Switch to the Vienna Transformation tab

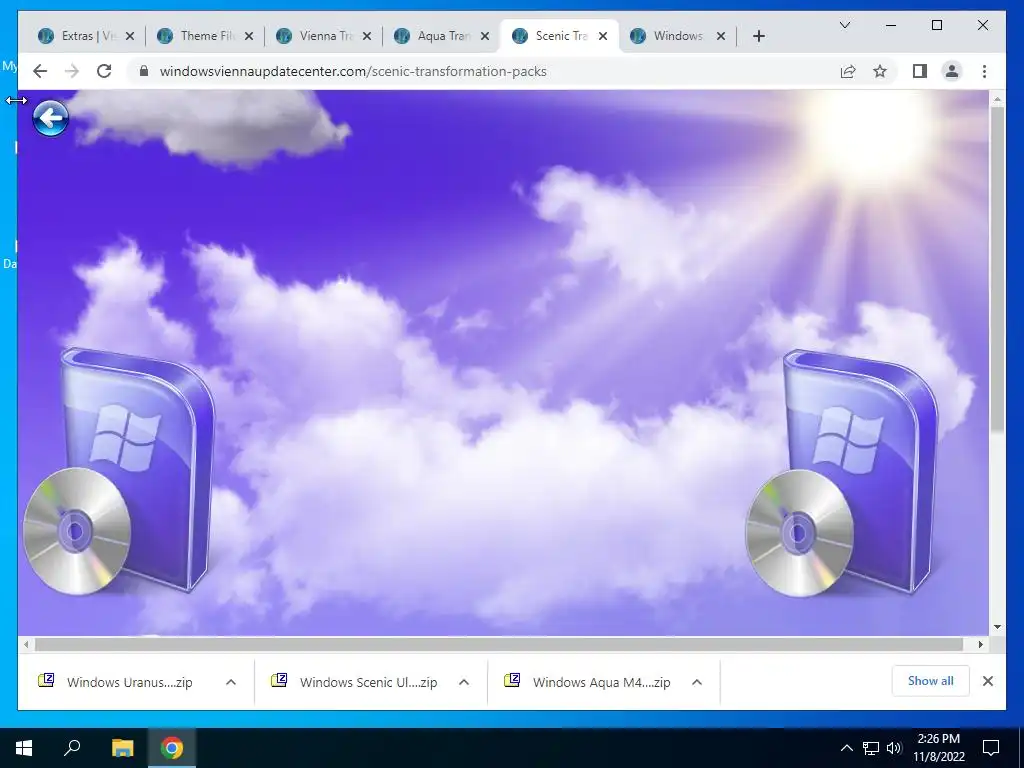click(323, 36)
